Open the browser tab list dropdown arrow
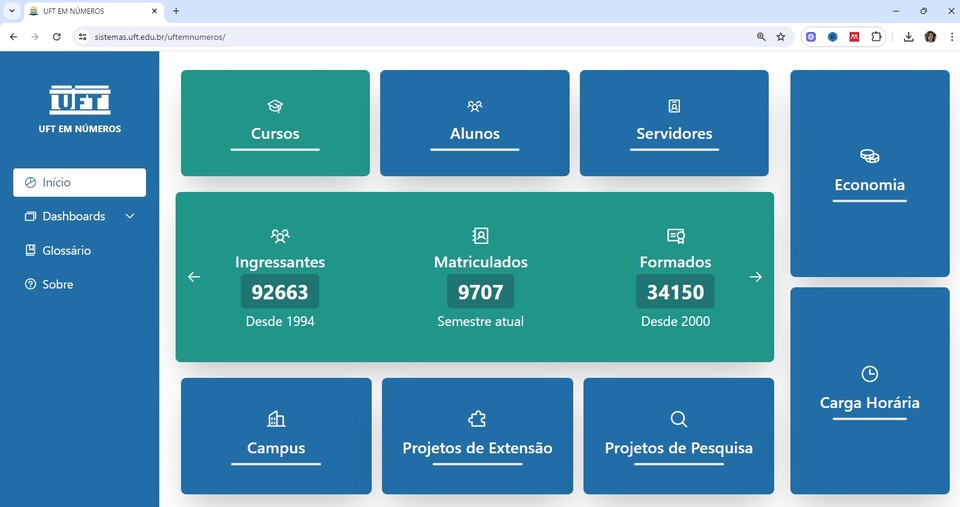The image size is (960, 507). [x=12, y=11]
